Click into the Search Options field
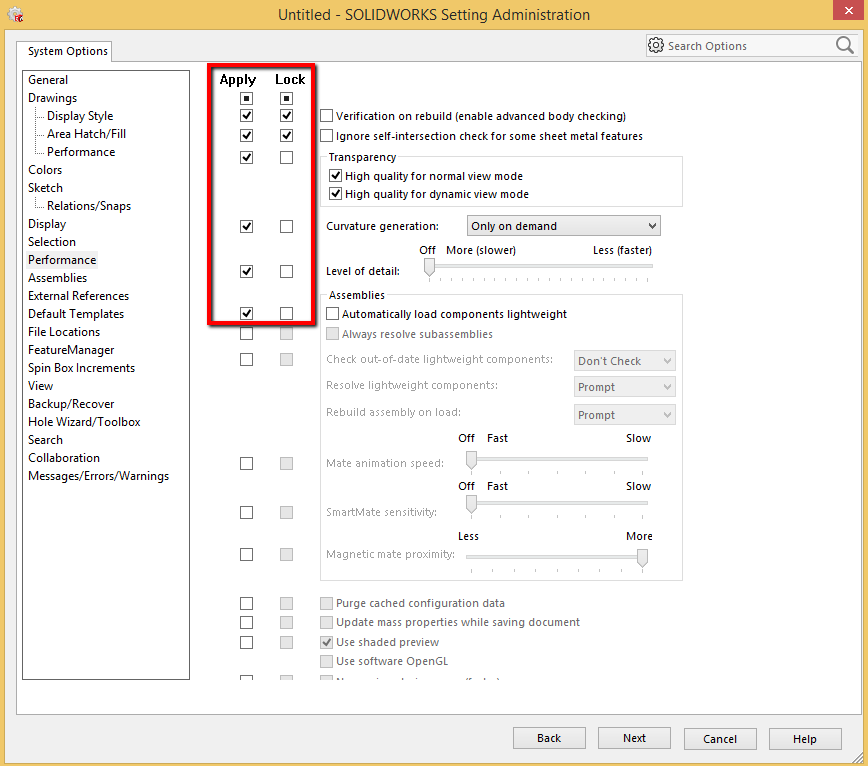This screenshot has height=766, width=868. point(750,46)
